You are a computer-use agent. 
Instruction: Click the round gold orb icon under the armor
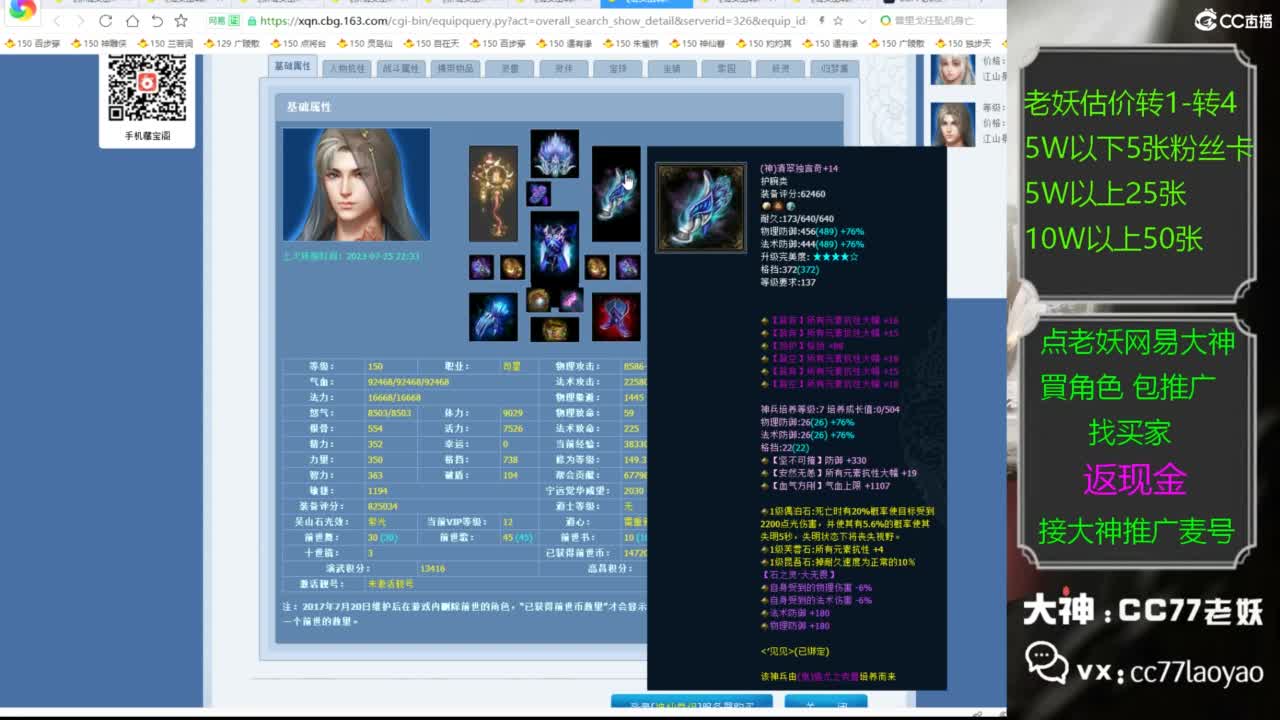tap(539, 299)
